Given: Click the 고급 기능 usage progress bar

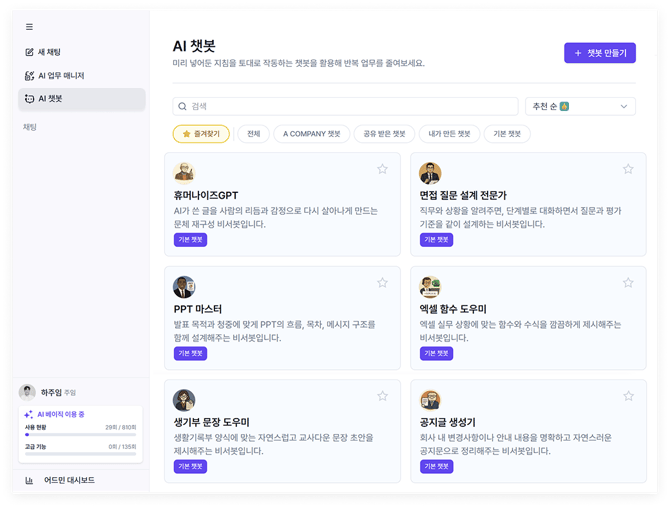Looking at the screenshot, I should (80, 454).
